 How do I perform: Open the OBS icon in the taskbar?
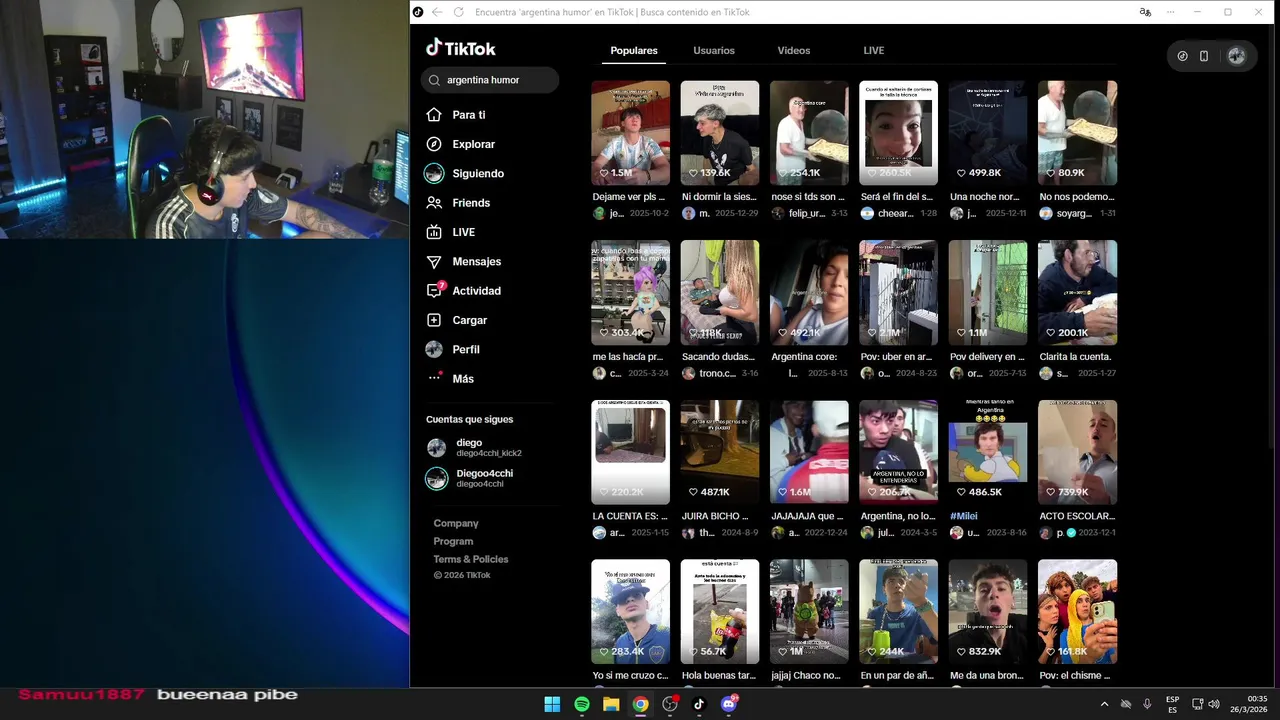(x=670, y=704)
